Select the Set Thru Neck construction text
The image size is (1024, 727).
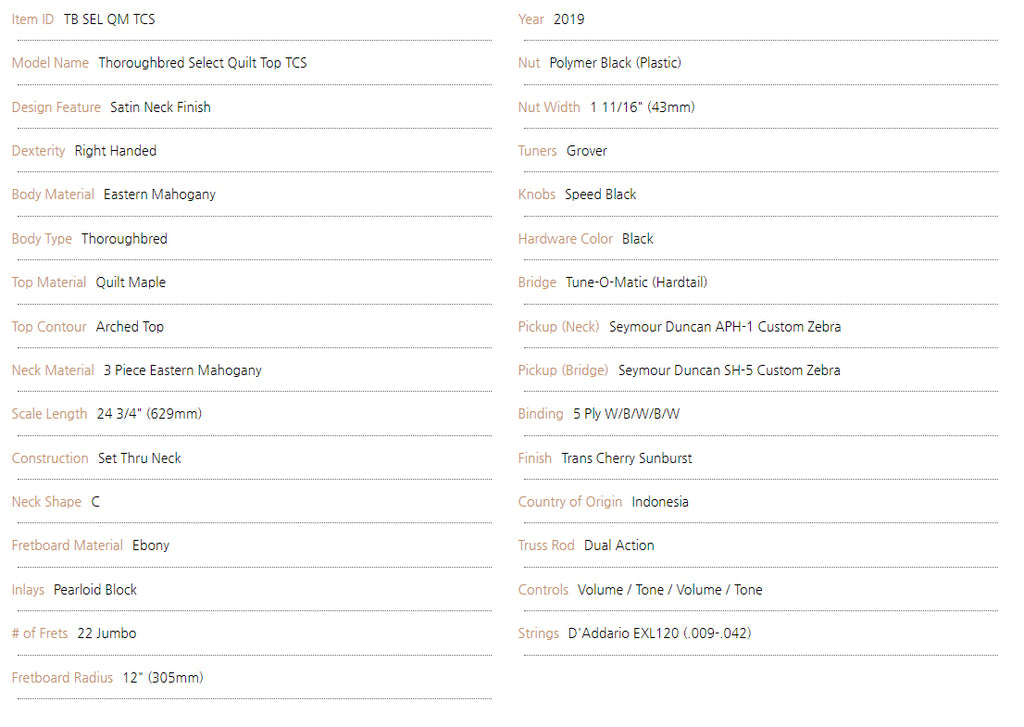click(140, 459)
